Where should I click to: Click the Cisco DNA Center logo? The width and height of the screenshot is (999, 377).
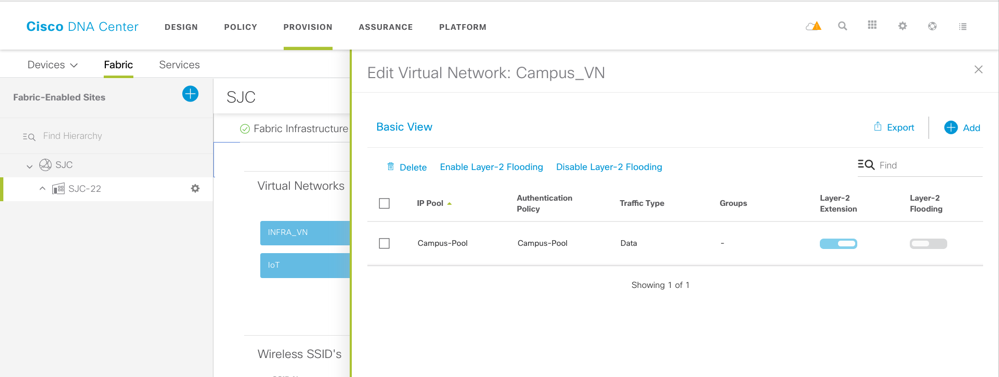click(x=82, y=27)
